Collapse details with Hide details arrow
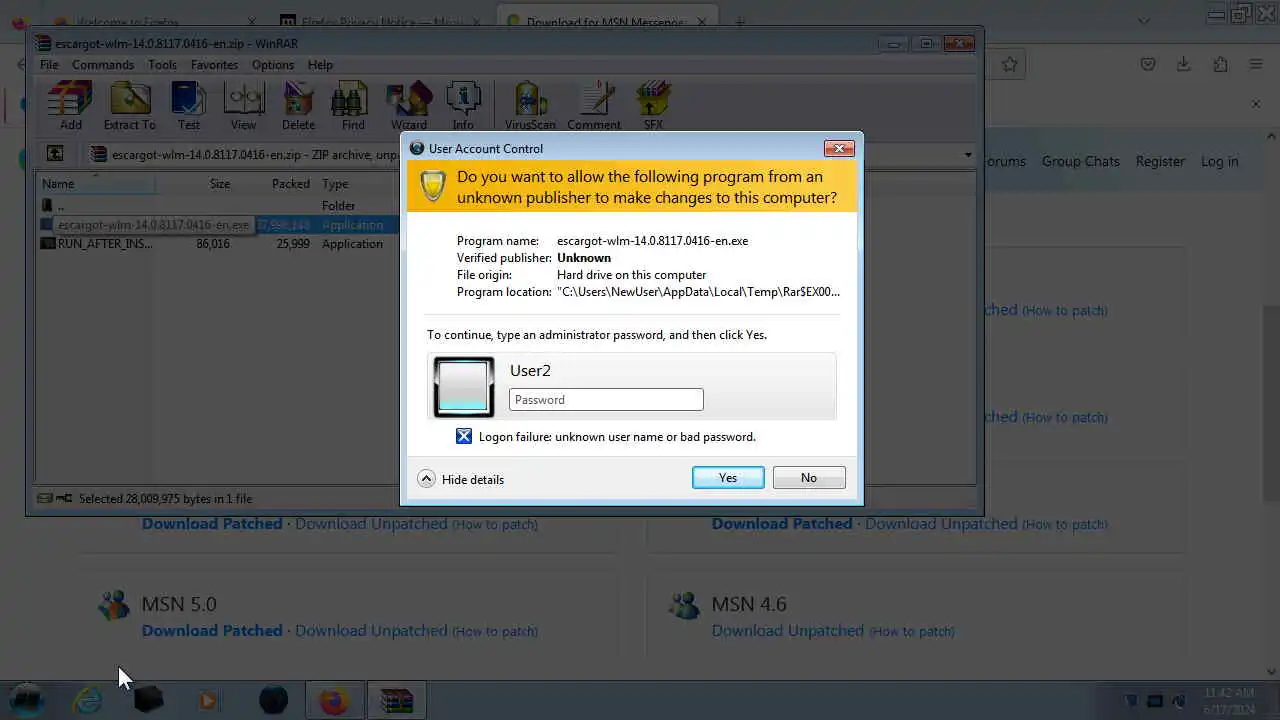 (x=426, y=479)
